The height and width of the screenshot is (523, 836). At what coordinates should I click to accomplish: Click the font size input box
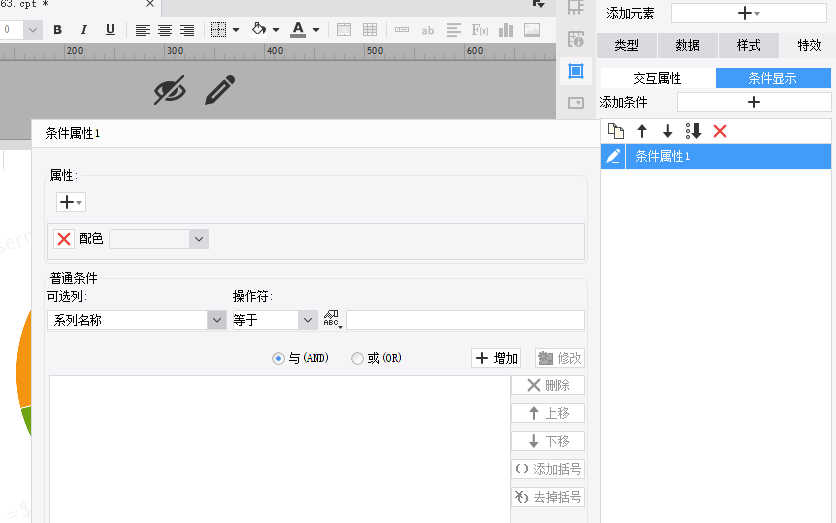tap(11, 30)
